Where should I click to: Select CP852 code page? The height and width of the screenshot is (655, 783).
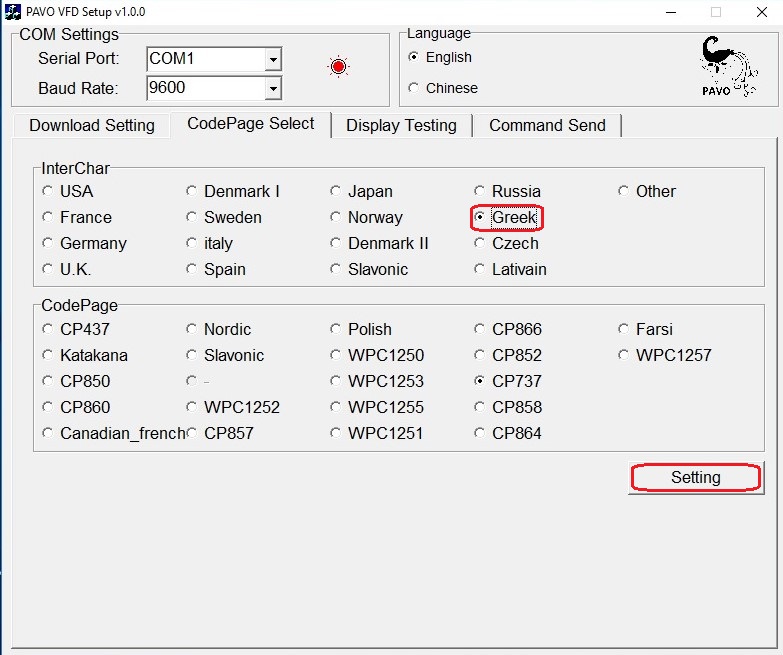pos(508,355)
